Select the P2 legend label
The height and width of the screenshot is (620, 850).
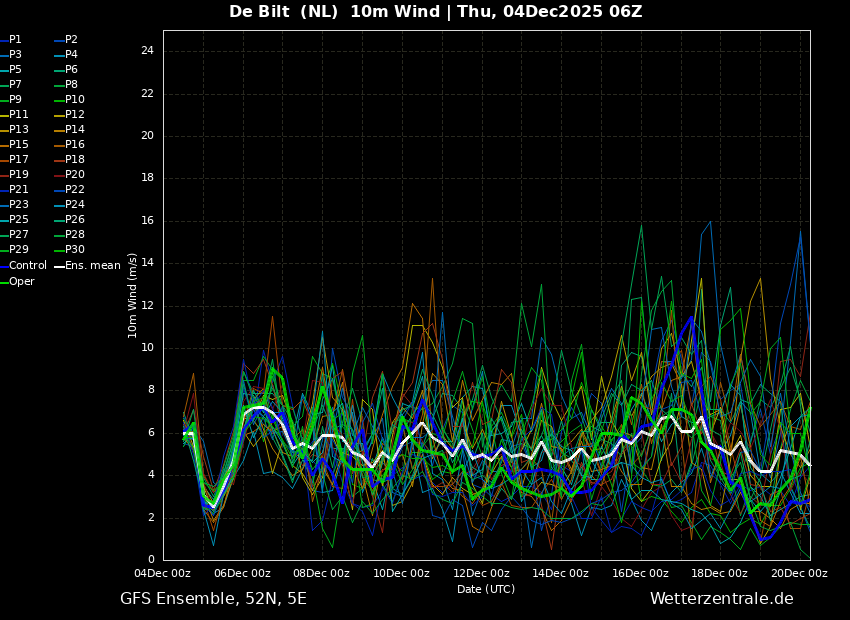[71, 40]
